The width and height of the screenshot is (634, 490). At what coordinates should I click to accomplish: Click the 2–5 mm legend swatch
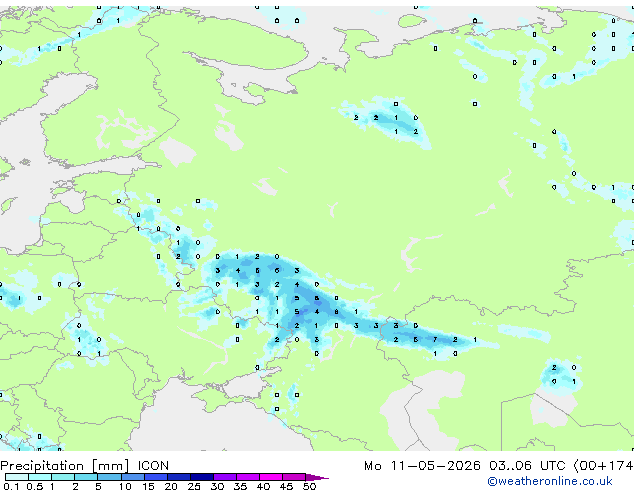click(86, 477)
